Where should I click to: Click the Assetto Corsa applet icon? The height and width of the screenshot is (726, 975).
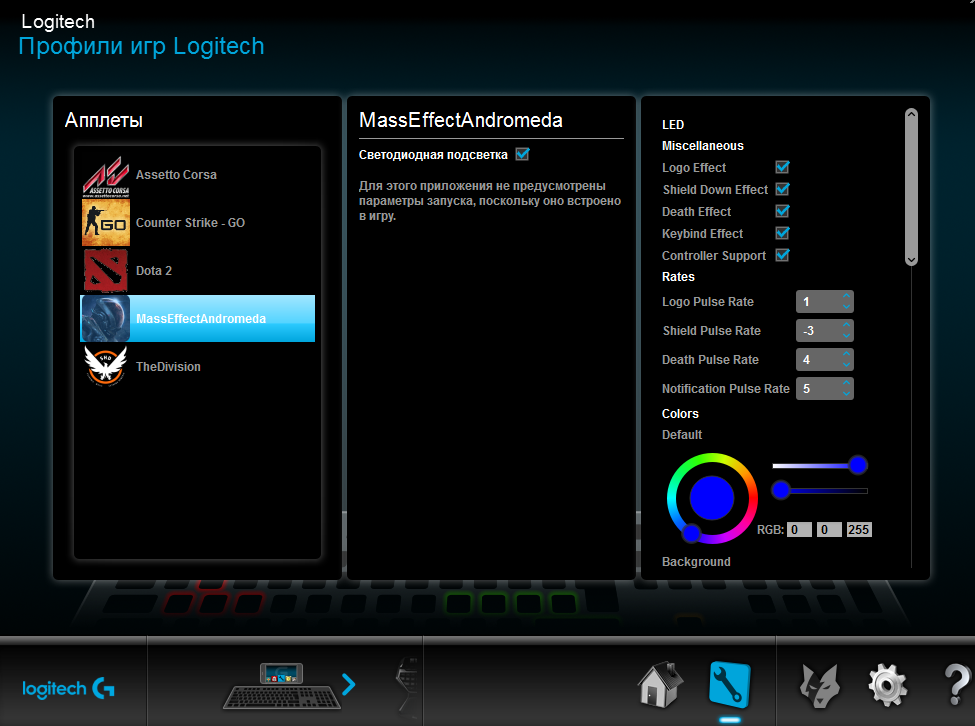pos(106,176)
